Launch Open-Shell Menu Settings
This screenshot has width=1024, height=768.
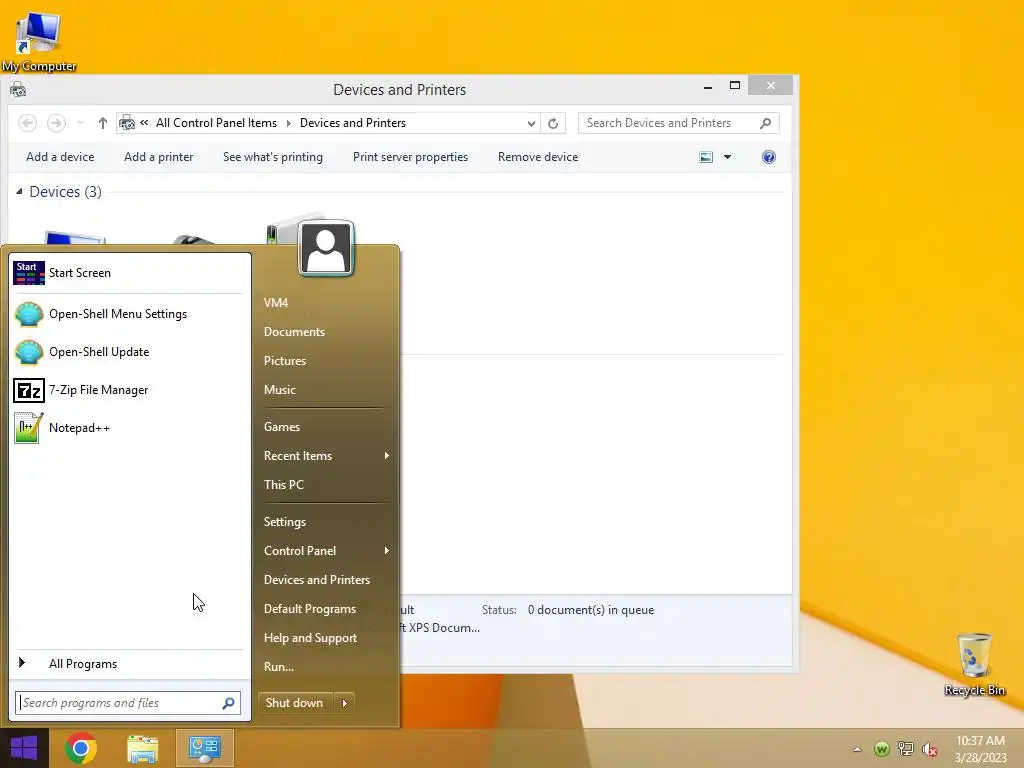point(129,314)
